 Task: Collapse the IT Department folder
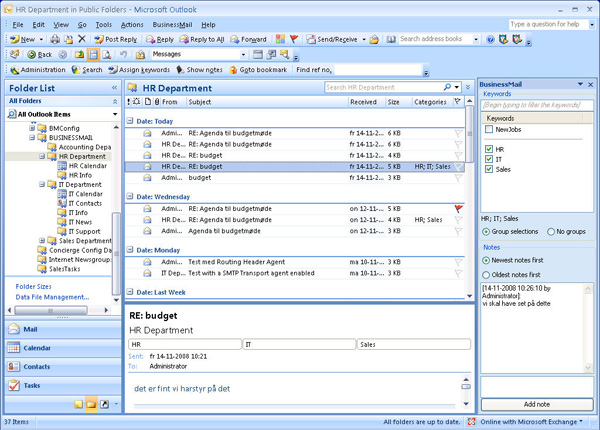click(42, 184)
